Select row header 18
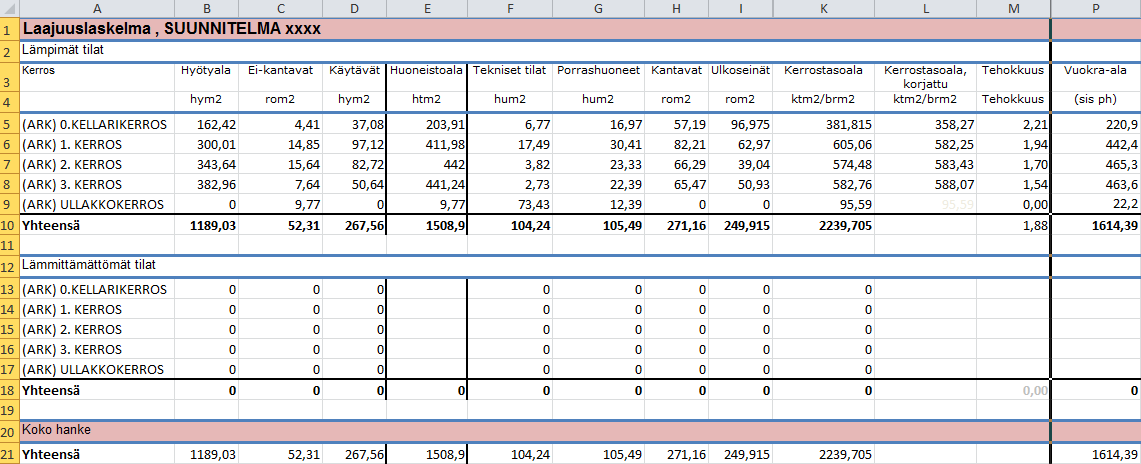 9,391
